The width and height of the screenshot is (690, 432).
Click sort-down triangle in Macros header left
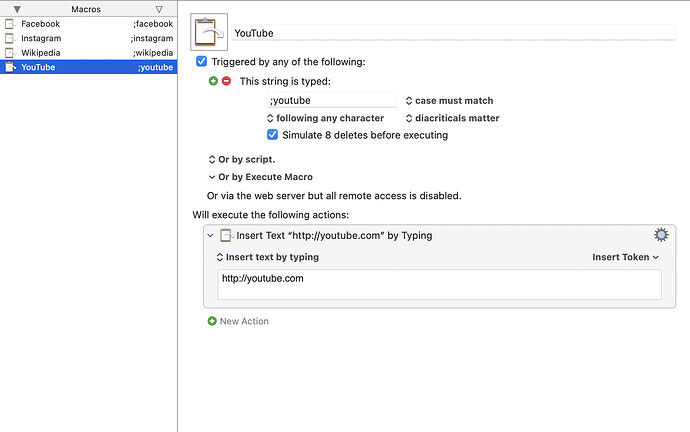click(x=17, y=9)
